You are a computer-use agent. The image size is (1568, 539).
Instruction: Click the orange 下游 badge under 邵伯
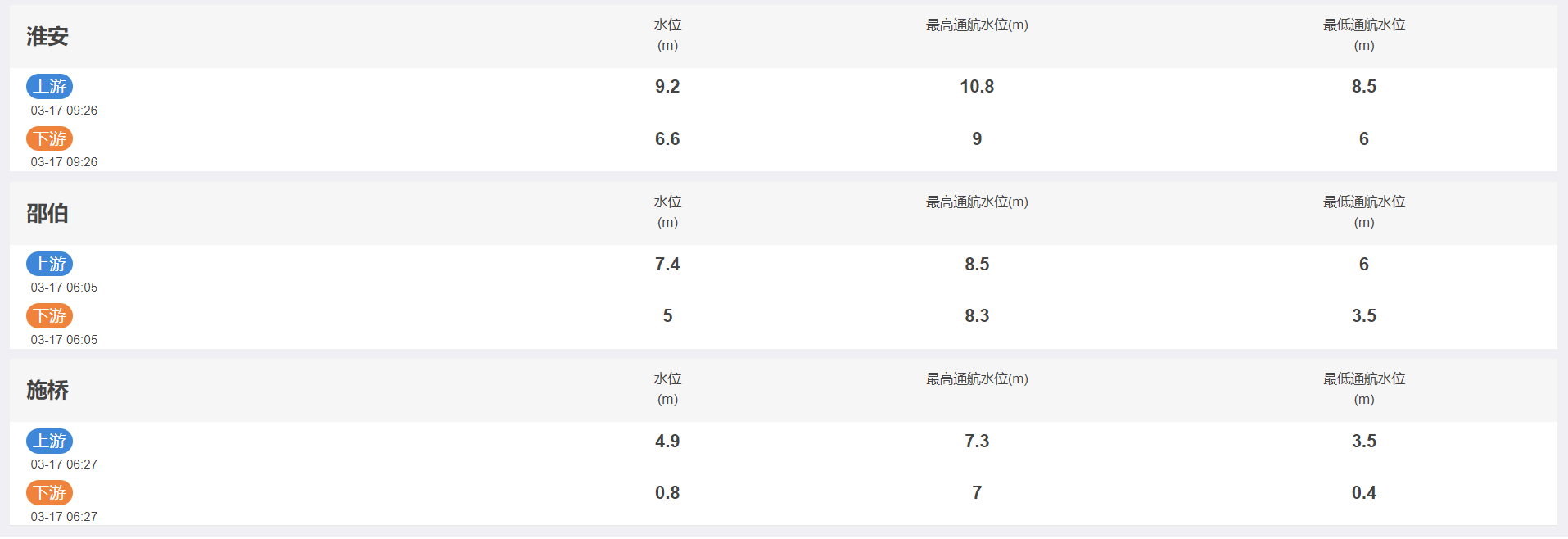[49, 315]
